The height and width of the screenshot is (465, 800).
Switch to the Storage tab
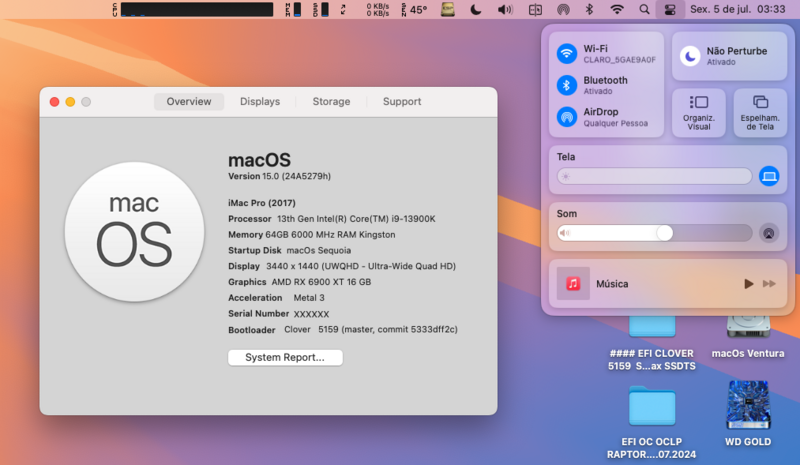tap(331, 101)
